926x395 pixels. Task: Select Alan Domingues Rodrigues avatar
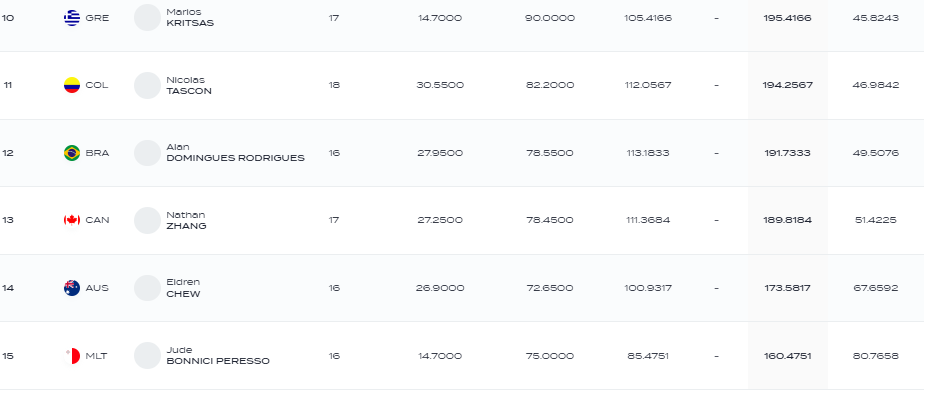pyautogui.click(x=148, y=153)
